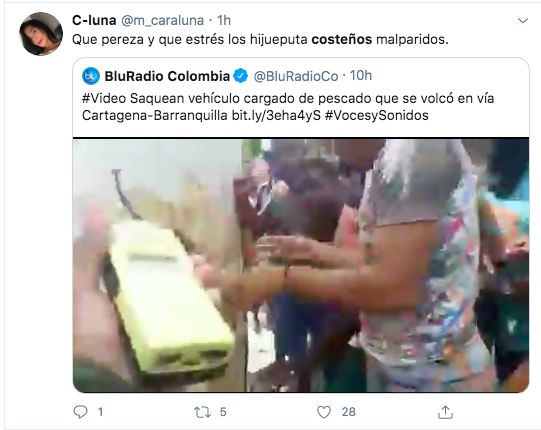Click the @m_caraluna handle
Screen dimensions: 541x430
[163, 21]
